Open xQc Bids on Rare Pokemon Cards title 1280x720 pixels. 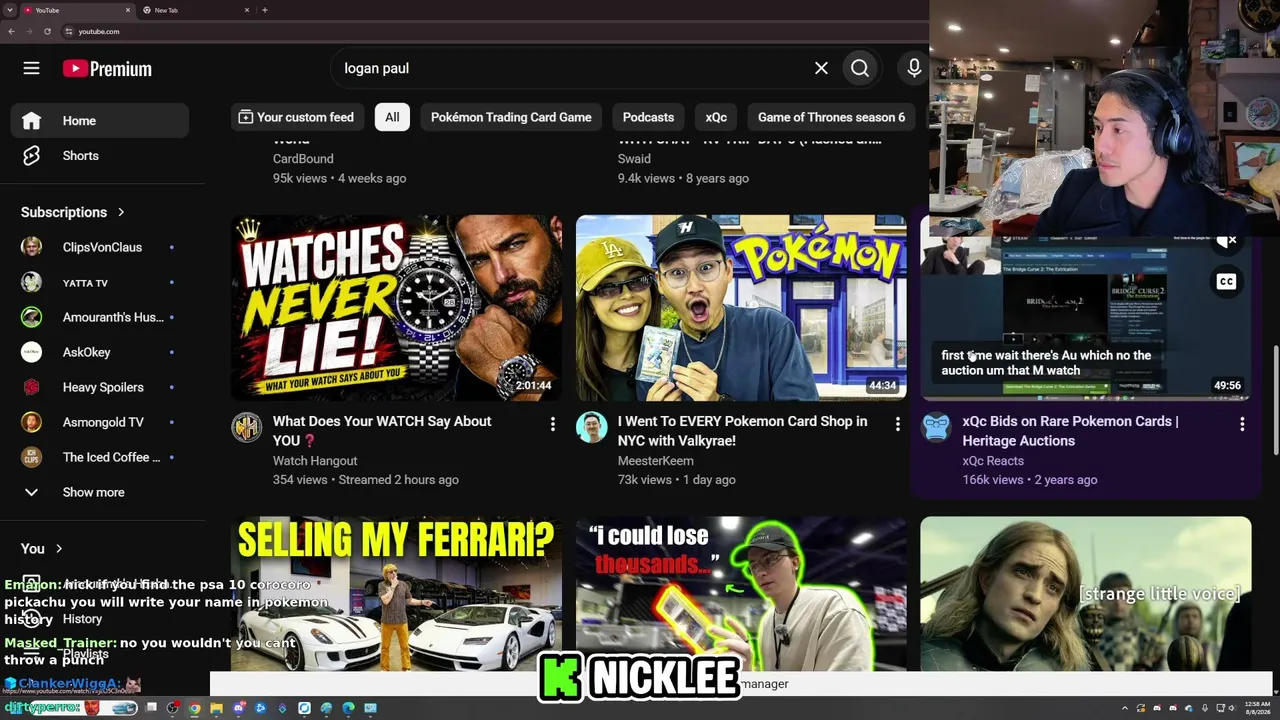pos(1070,431)
